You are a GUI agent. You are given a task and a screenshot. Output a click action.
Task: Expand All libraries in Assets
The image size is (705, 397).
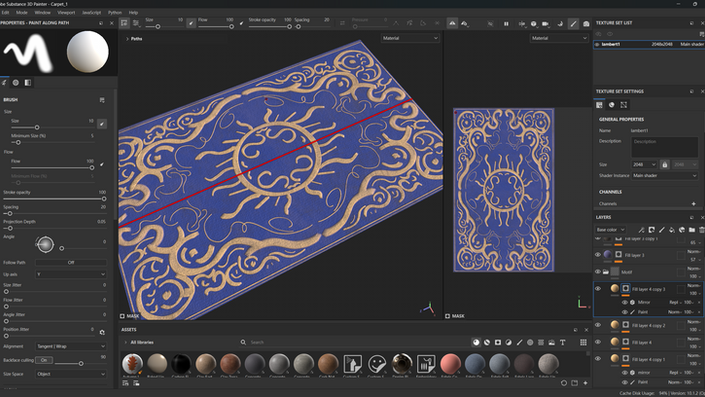(x=126, y=343)
